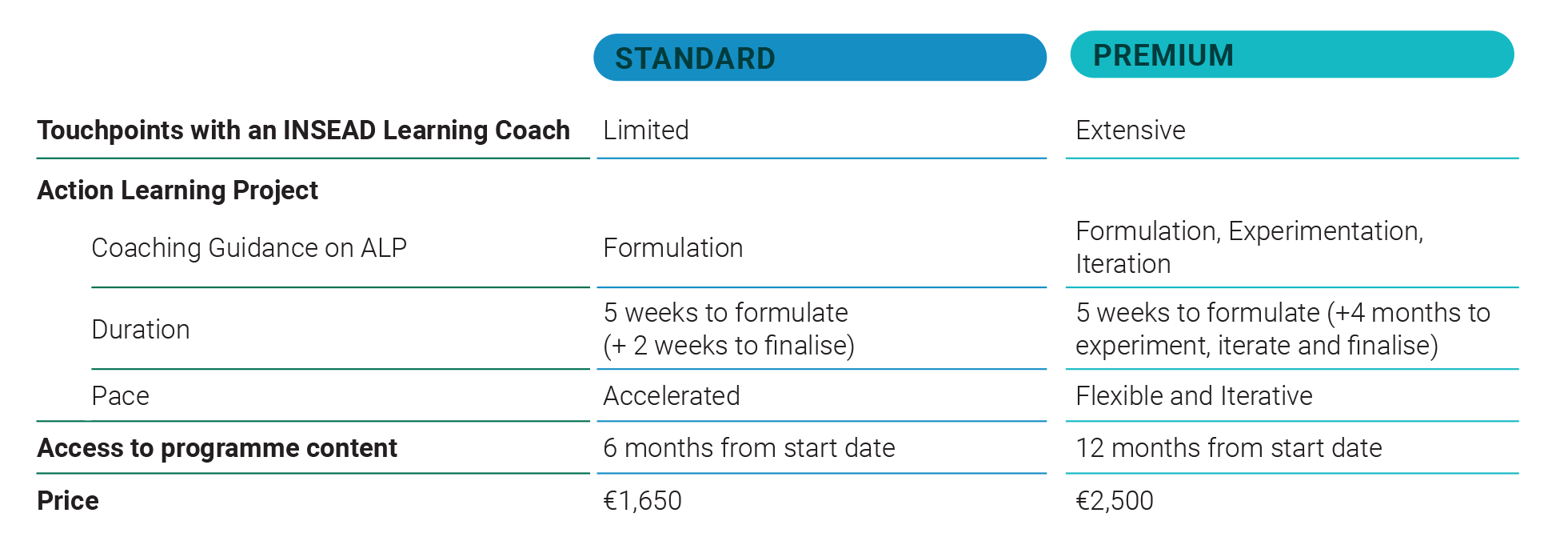Click the Touchpoints with an INSEAD Learning Coach label

[303, 130]
